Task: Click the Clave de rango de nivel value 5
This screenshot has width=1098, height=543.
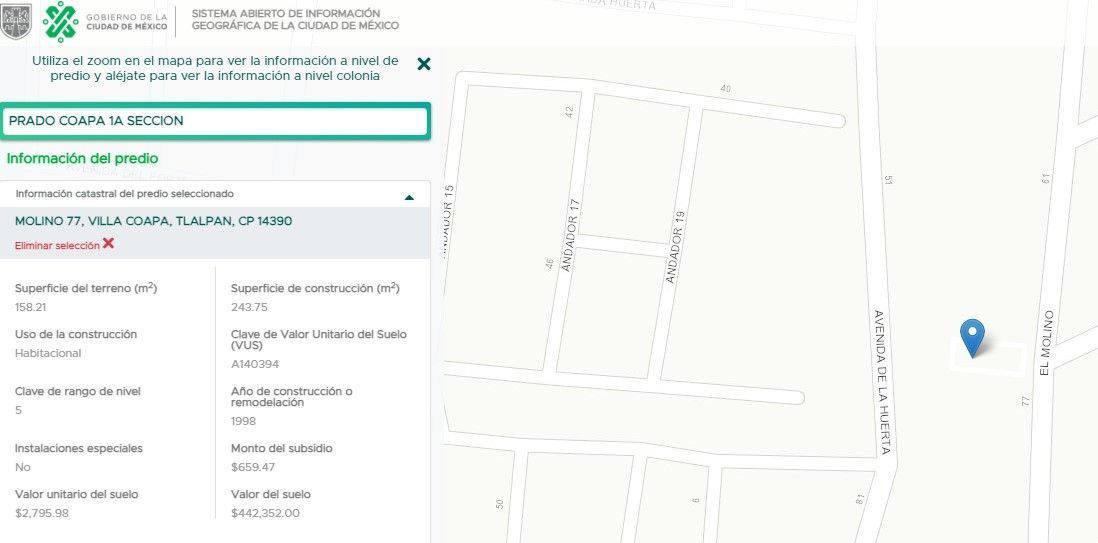Action: (18, 410)
